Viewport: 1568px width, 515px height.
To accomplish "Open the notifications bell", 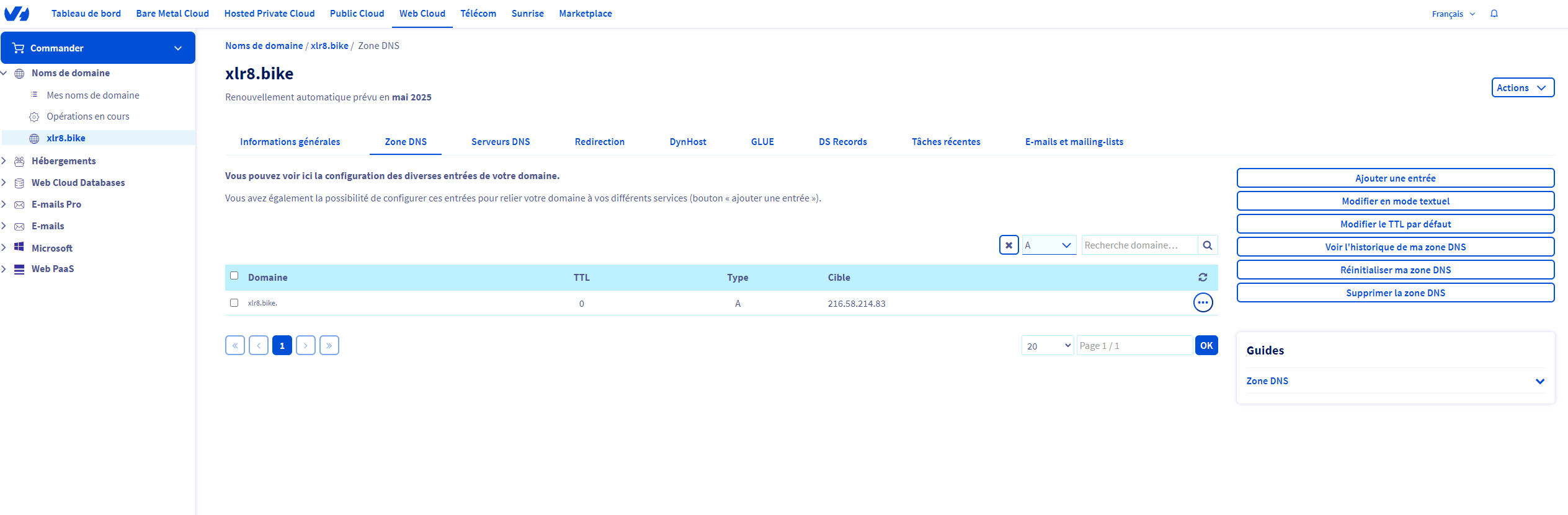I will pos(1494,14).
